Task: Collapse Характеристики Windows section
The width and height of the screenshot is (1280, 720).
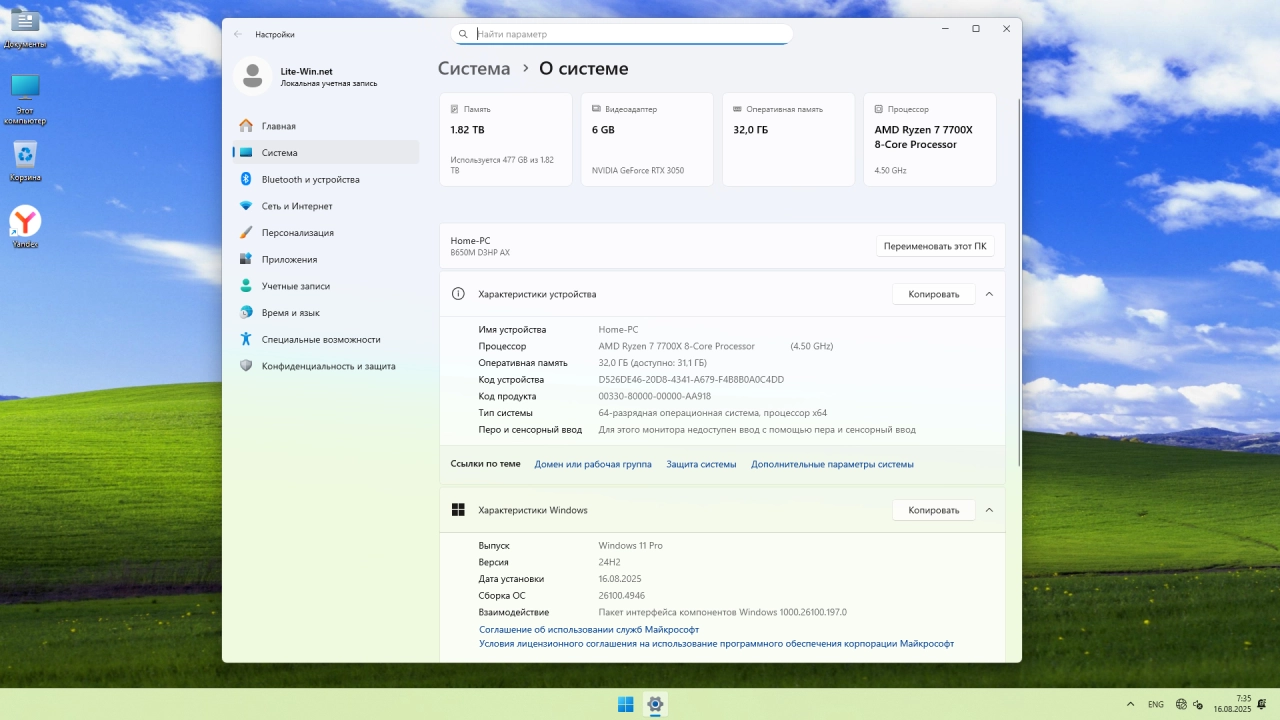Action: (989, 510)
